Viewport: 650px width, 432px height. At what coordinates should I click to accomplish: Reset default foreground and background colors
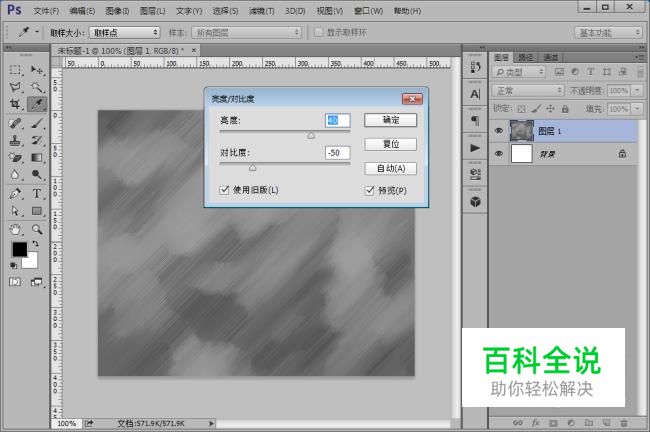coord(14,265)
